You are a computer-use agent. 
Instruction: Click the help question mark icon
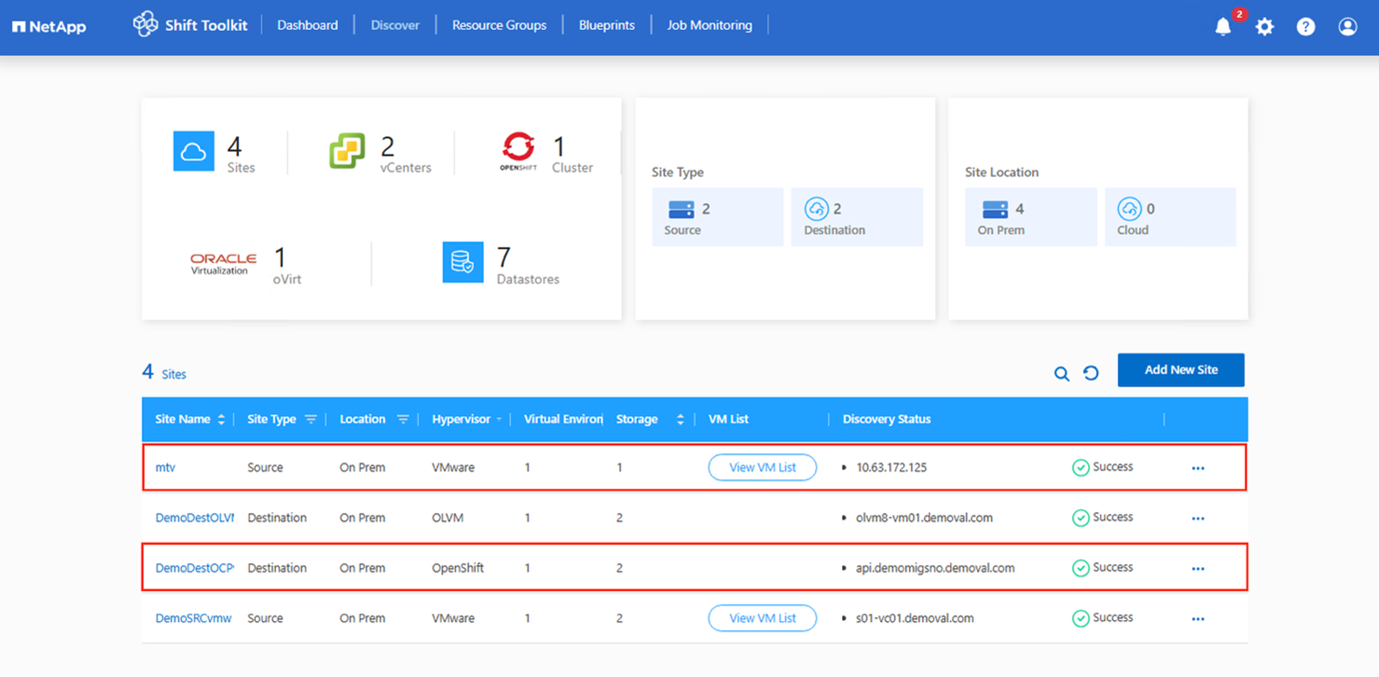(x=1306, y=27)
